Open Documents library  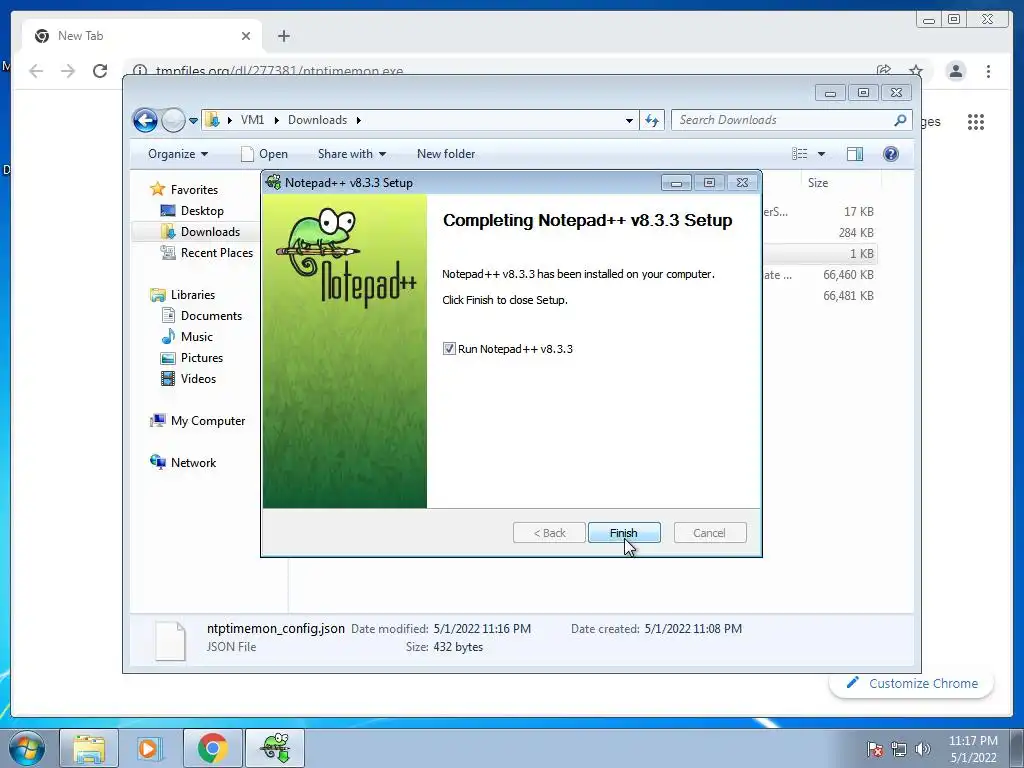click(x=211, y=315)
